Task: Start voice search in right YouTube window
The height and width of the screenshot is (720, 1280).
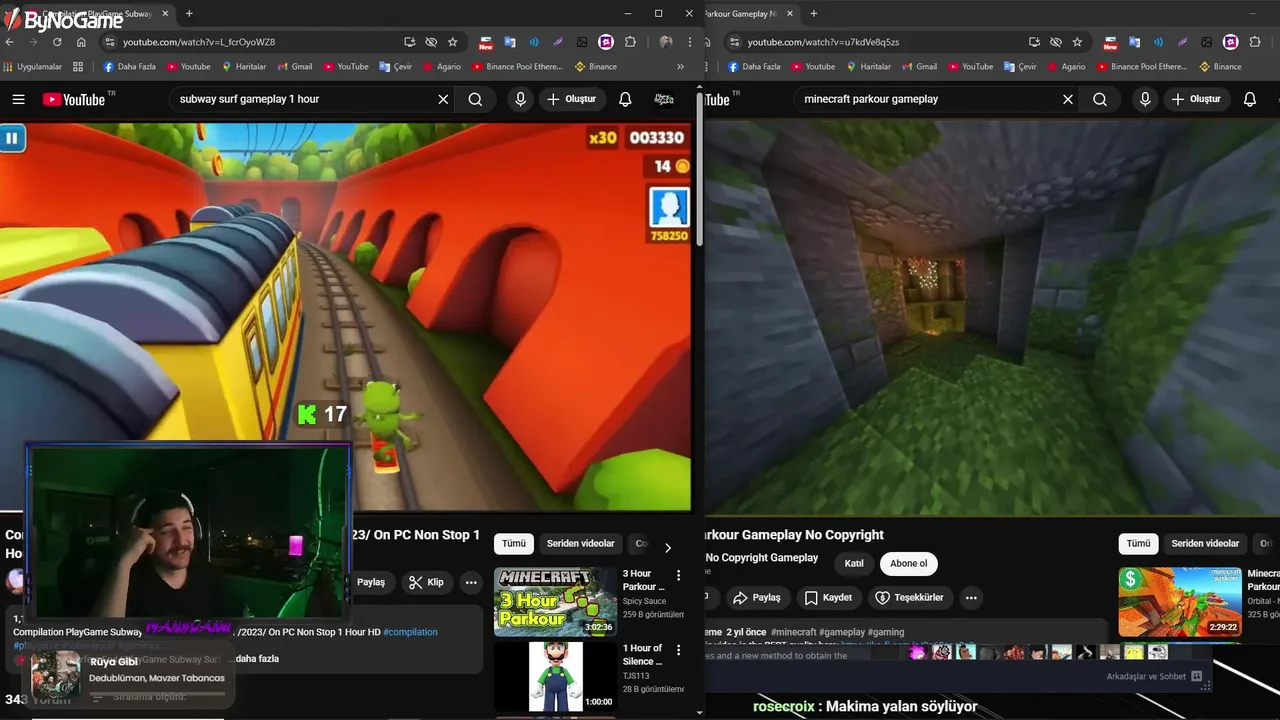Action: click(x=1145, y=99)
